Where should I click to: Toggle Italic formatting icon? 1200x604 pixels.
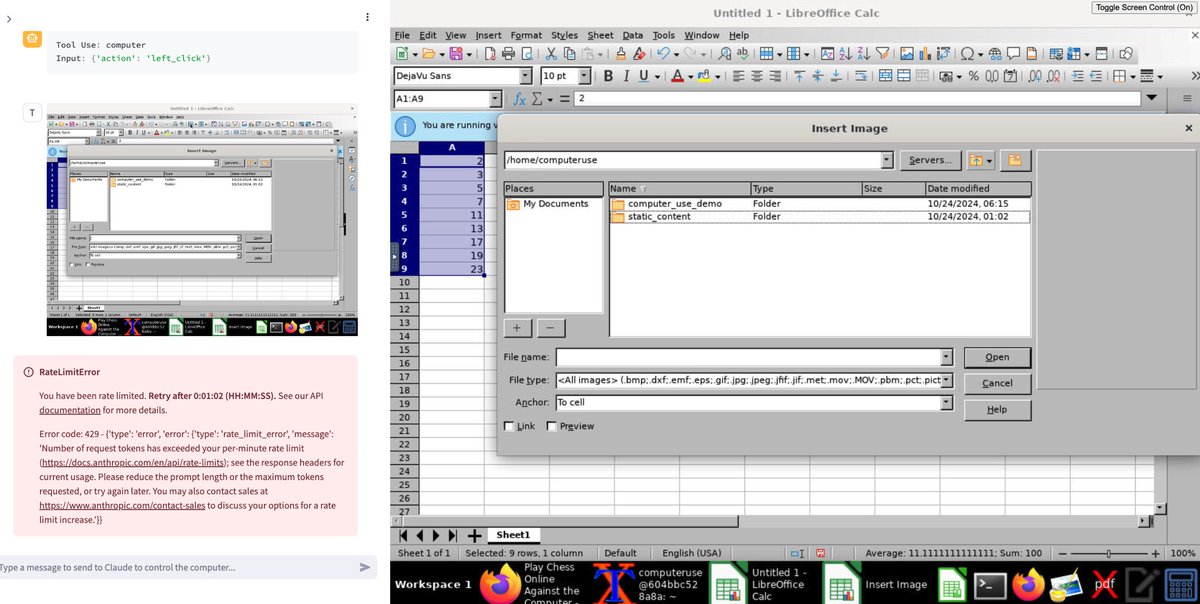click(627, 76)
